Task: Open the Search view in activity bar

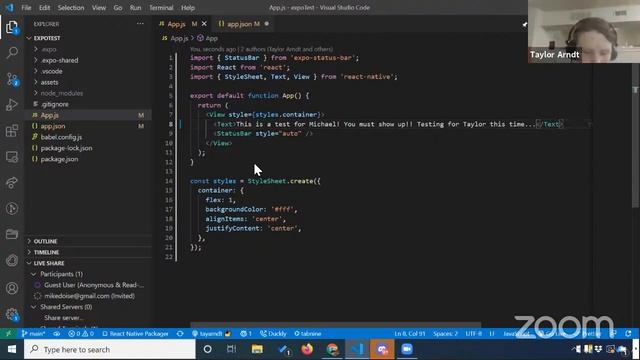Action: 12,52
